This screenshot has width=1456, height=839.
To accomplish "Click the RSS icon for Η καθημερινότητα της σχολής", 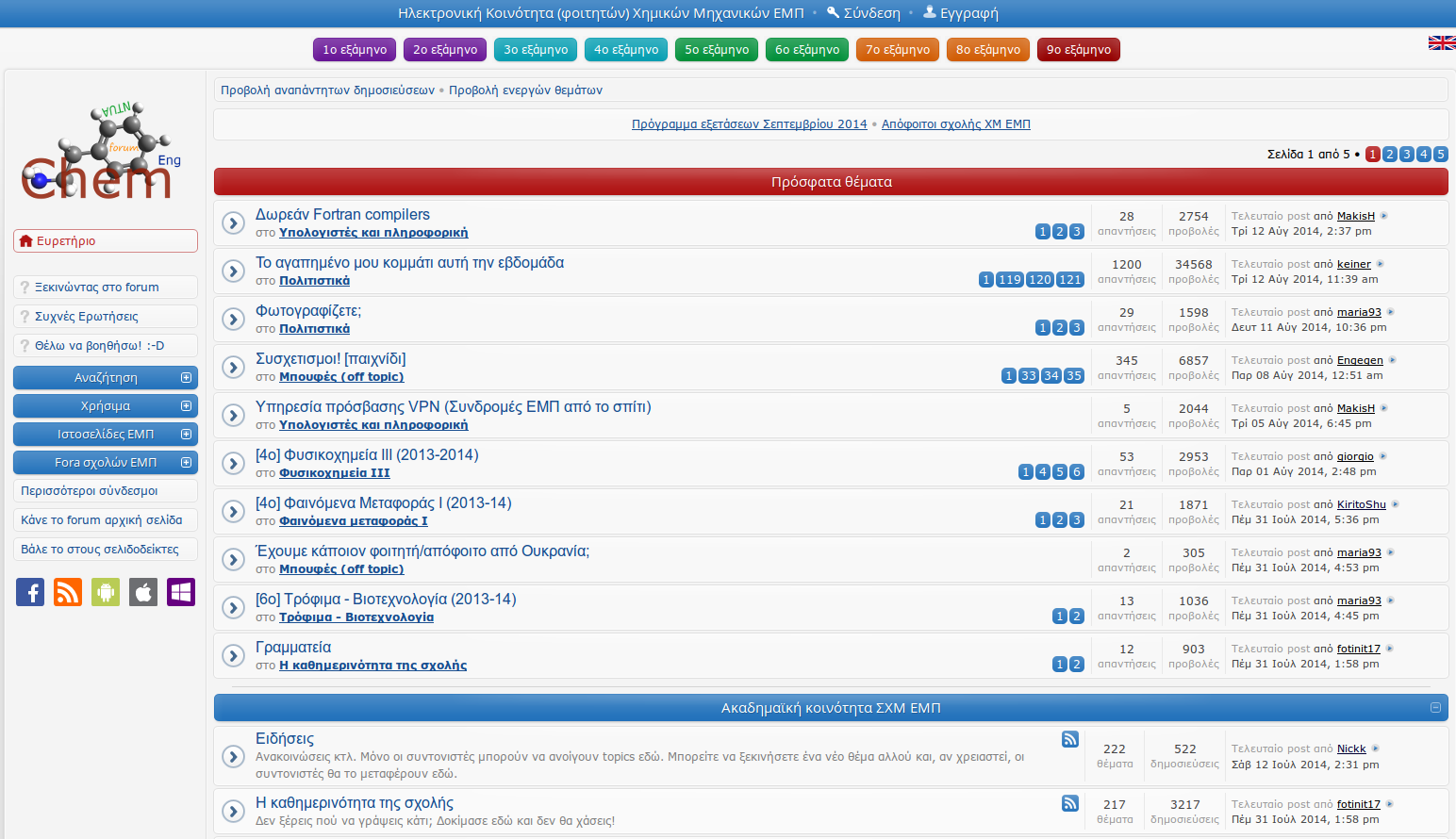I will pos(1070,803).
